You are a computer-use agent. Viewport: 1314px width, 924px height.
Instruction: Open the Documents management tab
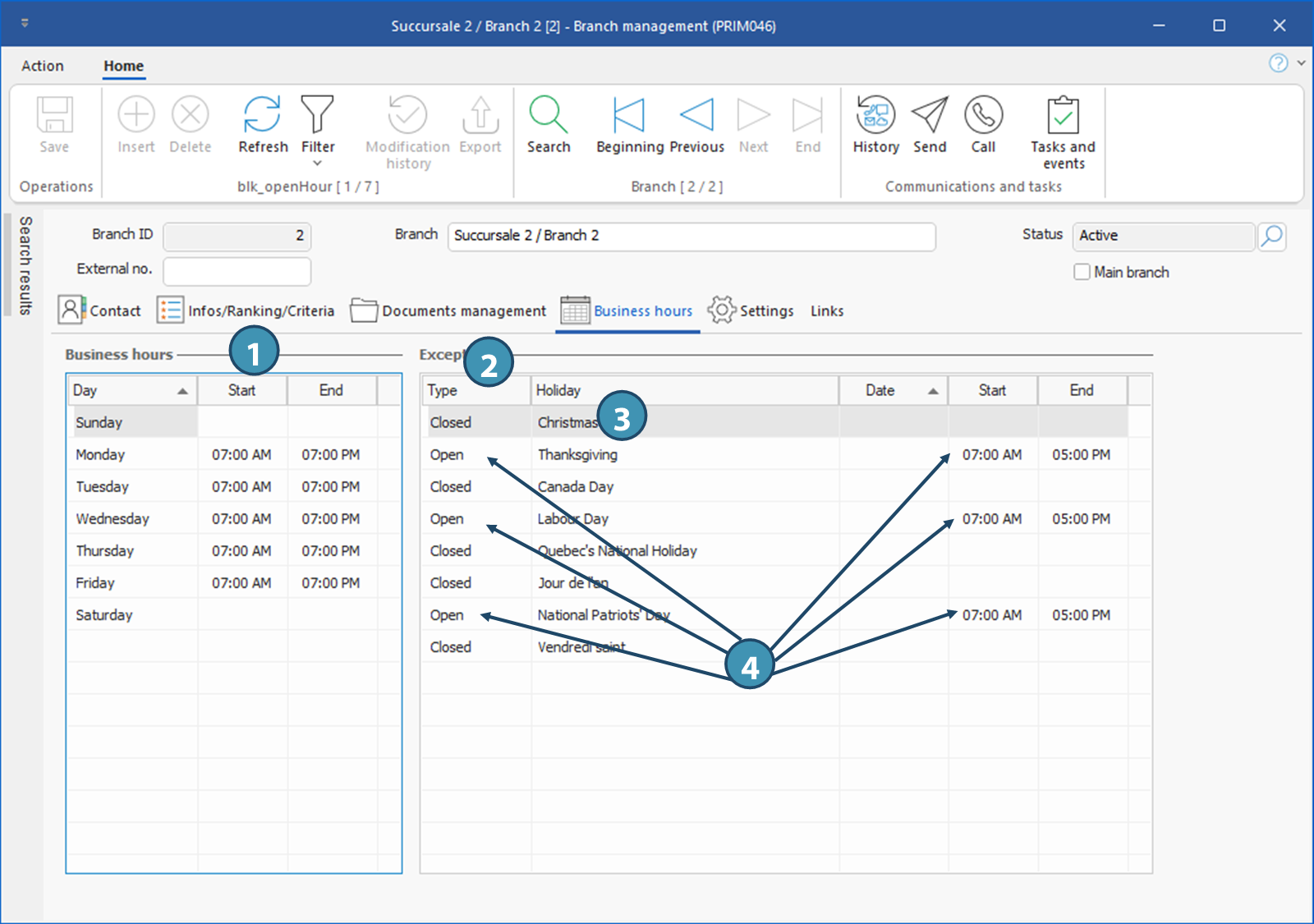(448, 310)
